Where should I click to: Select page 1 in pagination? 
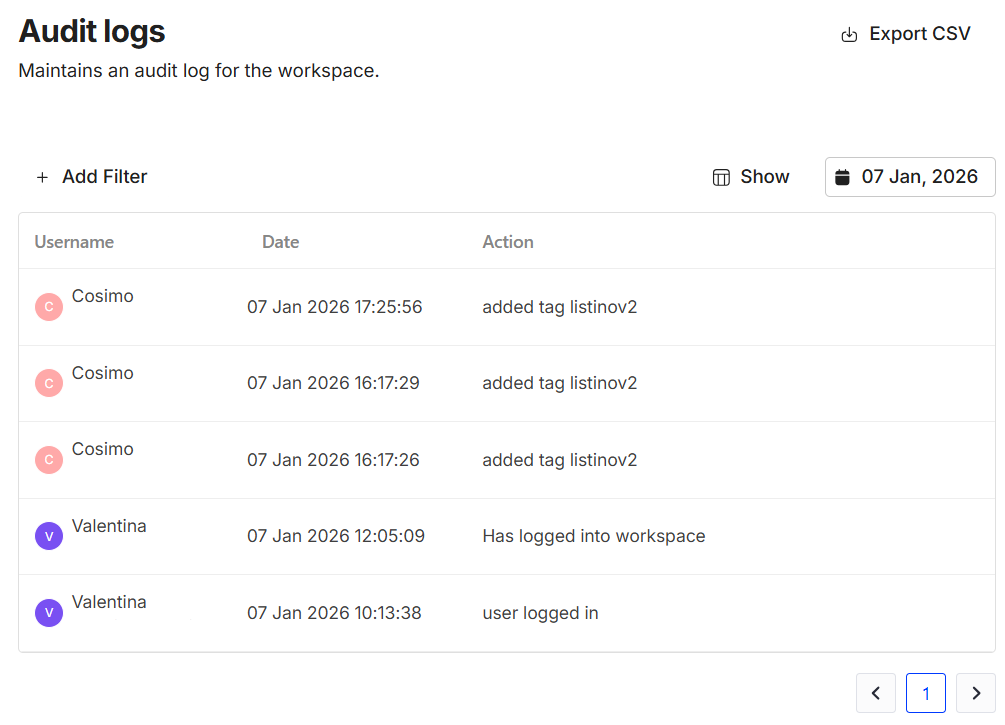point(926,693)
